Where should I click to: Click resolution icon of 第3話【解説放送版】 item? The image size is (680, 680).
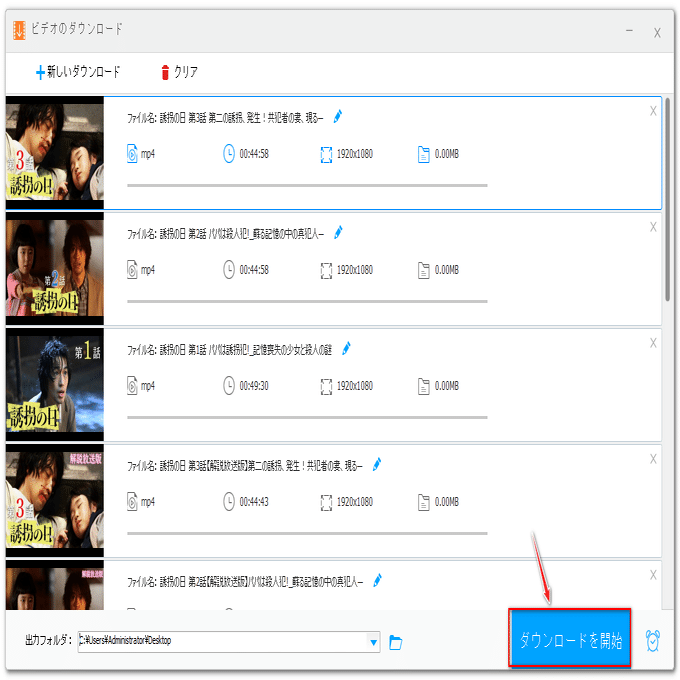326,502
